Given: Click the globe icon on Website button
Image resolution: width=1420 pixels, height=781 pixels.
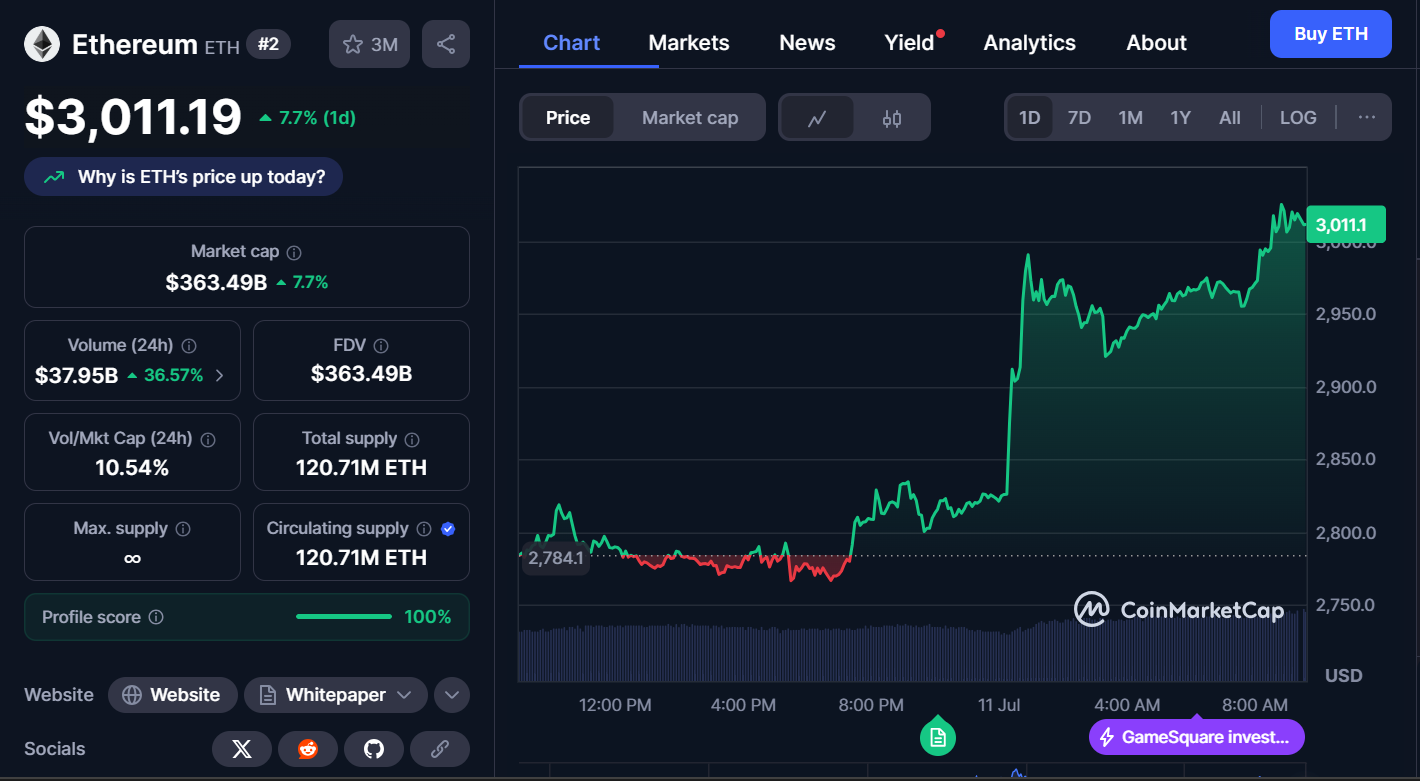Looking at the screenshot, I should tap(131, 695).
